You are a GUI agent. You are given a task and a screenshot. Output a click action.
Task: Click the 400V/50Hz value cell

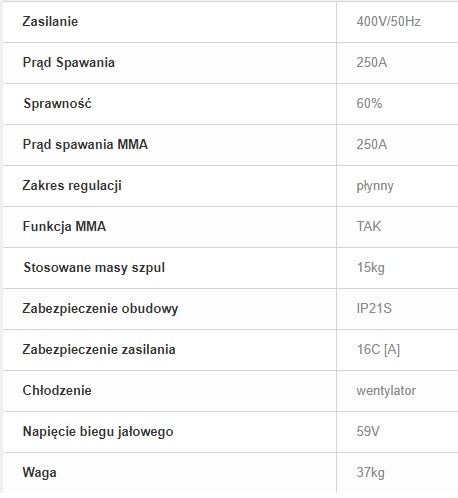[388, 22]
